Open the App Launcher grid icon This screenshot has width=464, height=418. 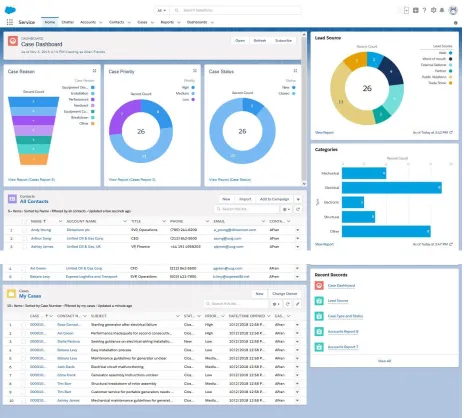(x=10, y=22)
